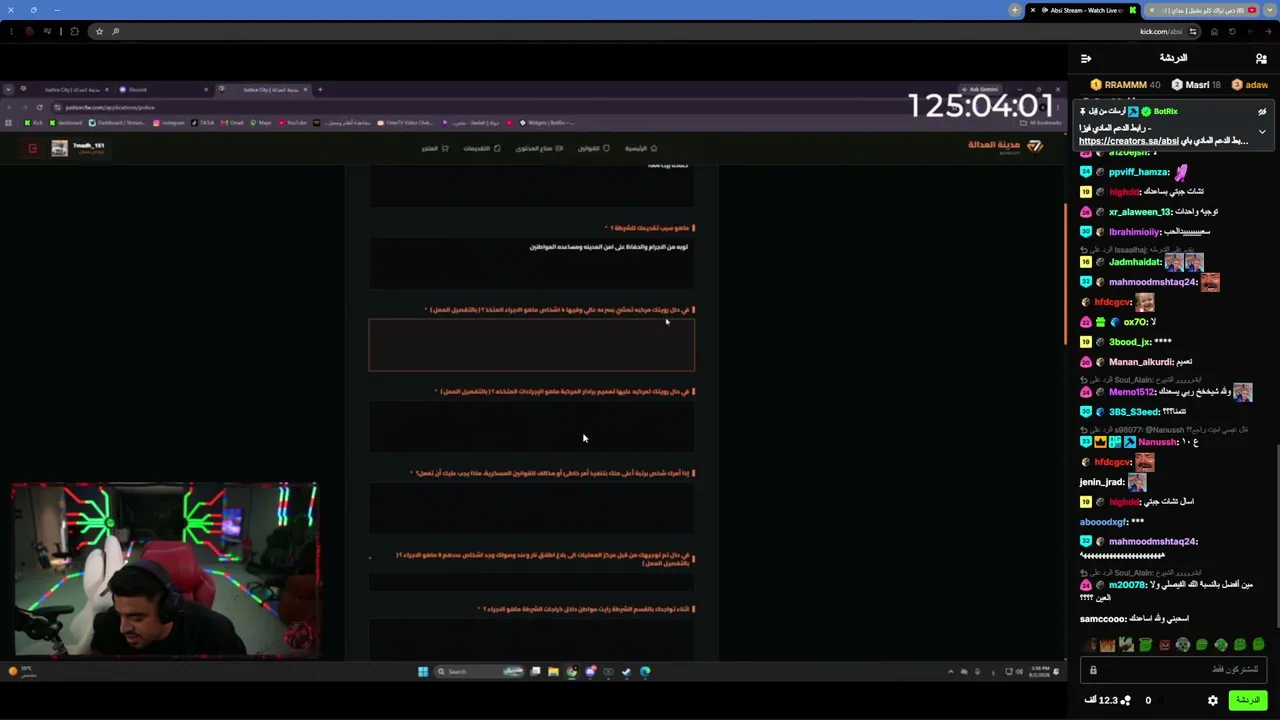This screenshot has width=1280, height=720.
Task: Pick the rightmost green smiley emote
Action: pyautogui.click(x=1259, y=645)
